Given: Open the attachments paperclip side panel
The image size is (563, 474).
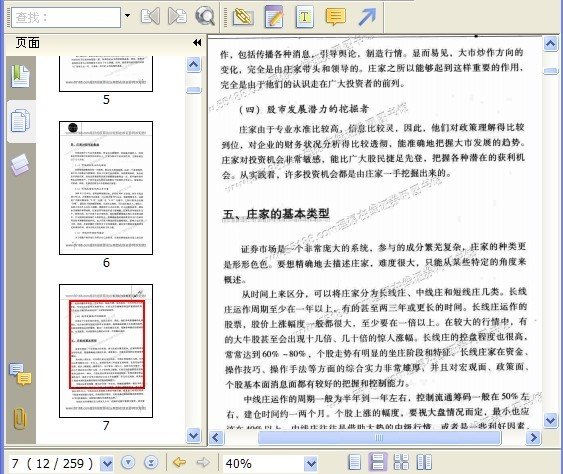Looking at the screenshot, I should (20, 418).
